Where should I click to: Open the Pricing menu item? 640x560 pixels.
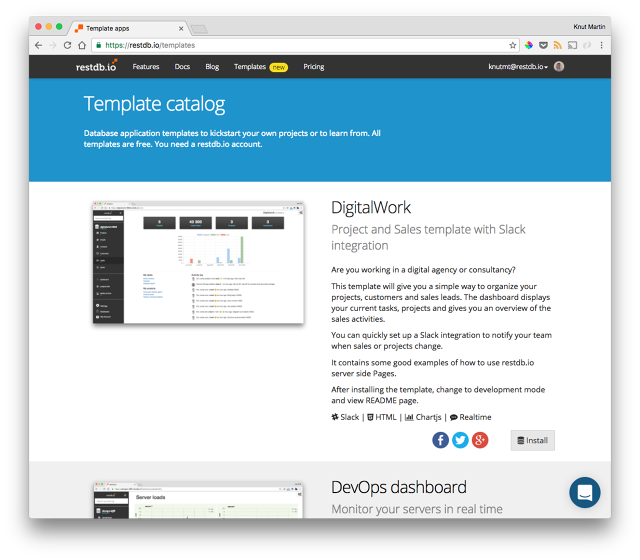(313, 67)
